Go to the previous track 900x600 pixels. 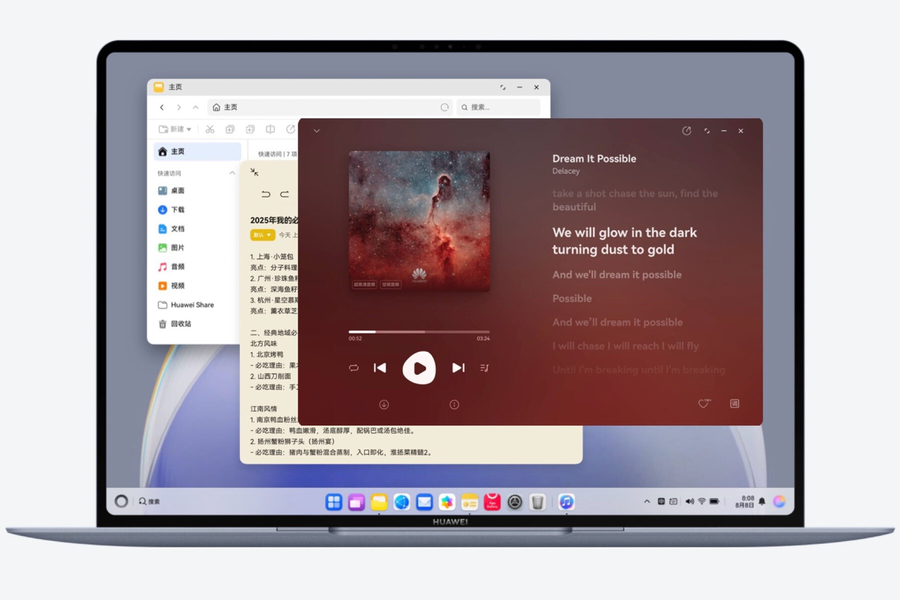coord(380,367)
